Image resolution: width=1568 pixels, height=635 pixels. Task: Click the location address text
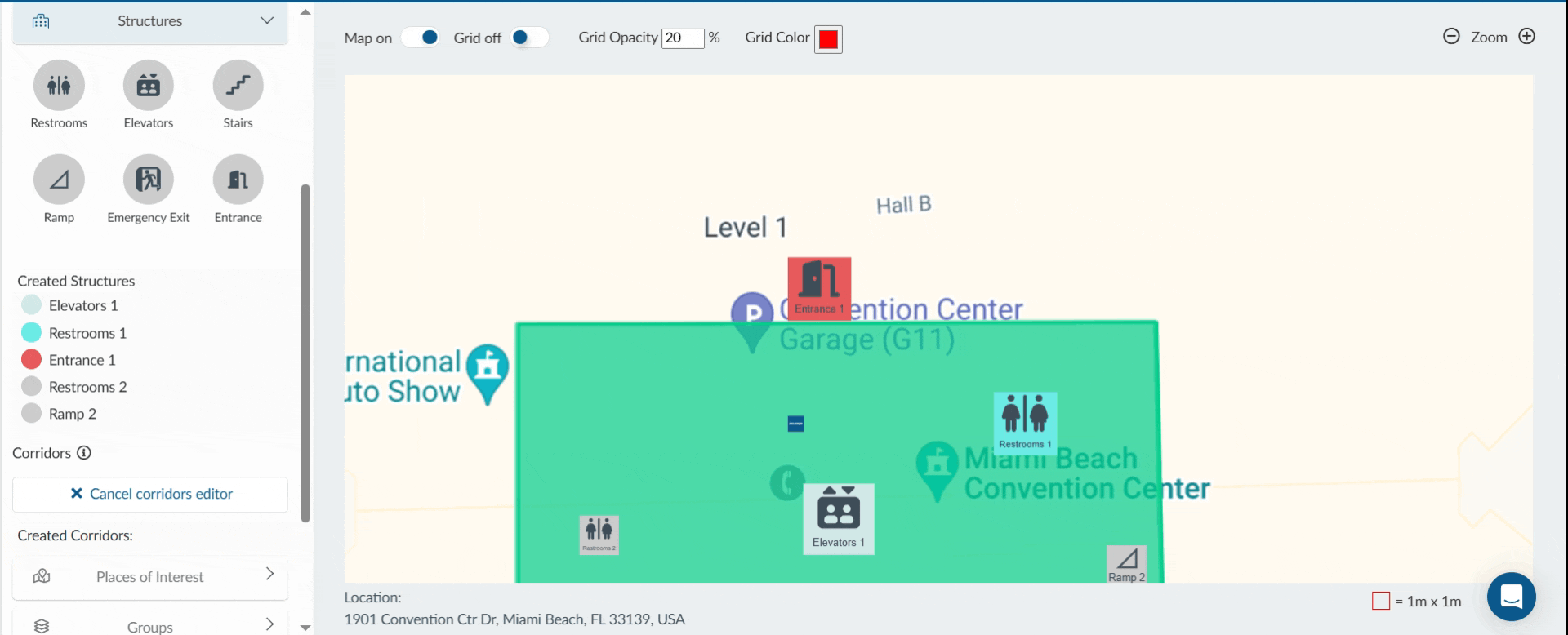pyautogui.click(x=514, y=619)
